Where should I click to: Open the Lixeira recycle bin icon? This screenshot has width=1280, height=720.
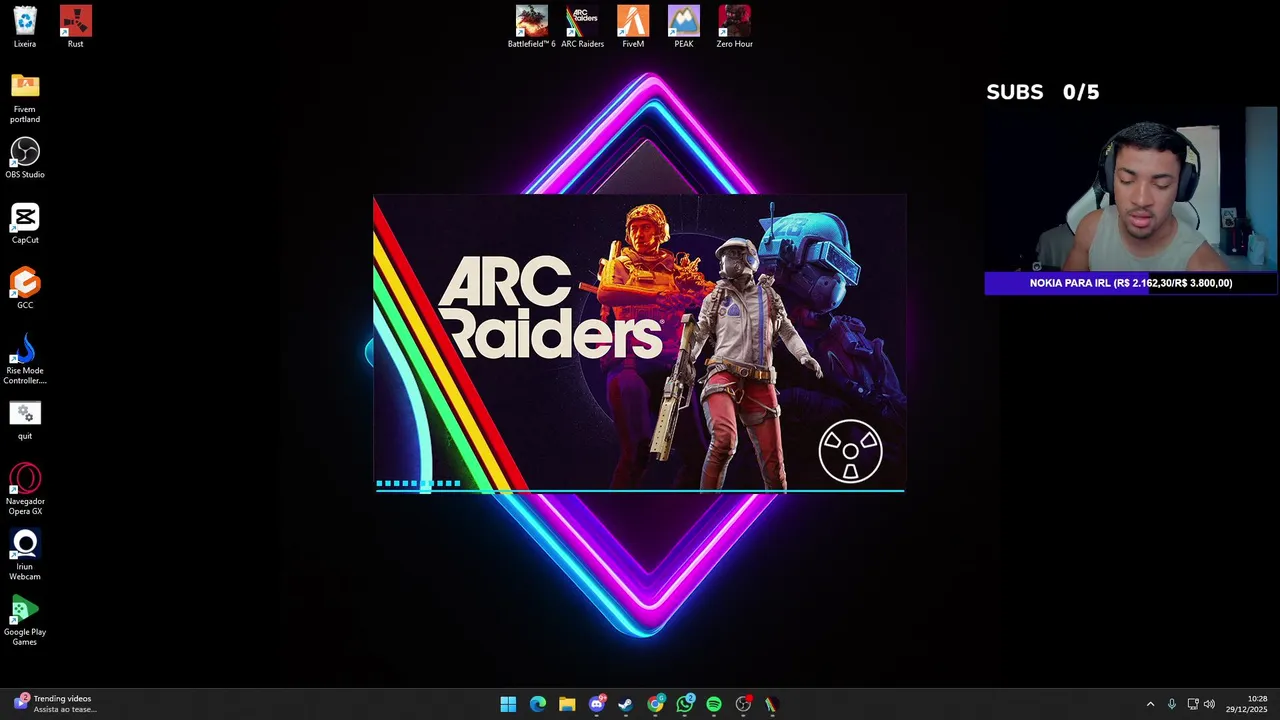[25, 27]
